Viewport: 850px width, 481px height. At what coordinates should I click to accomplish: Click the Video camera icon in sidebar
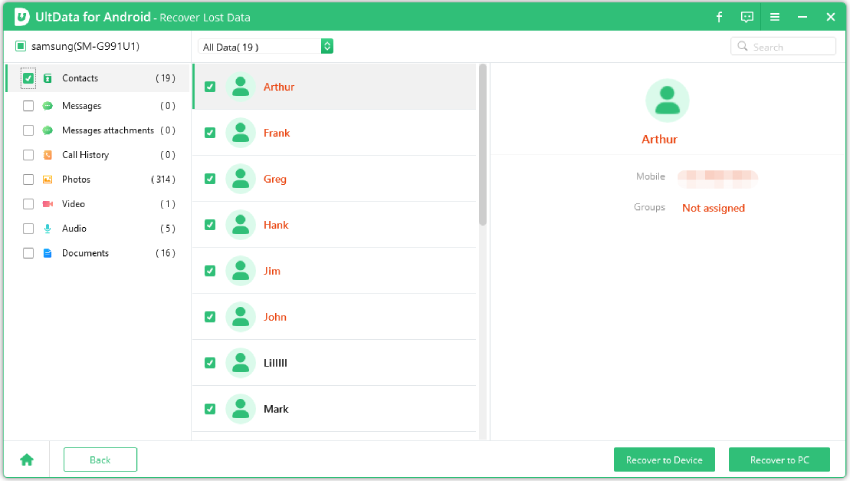point(47,204)
